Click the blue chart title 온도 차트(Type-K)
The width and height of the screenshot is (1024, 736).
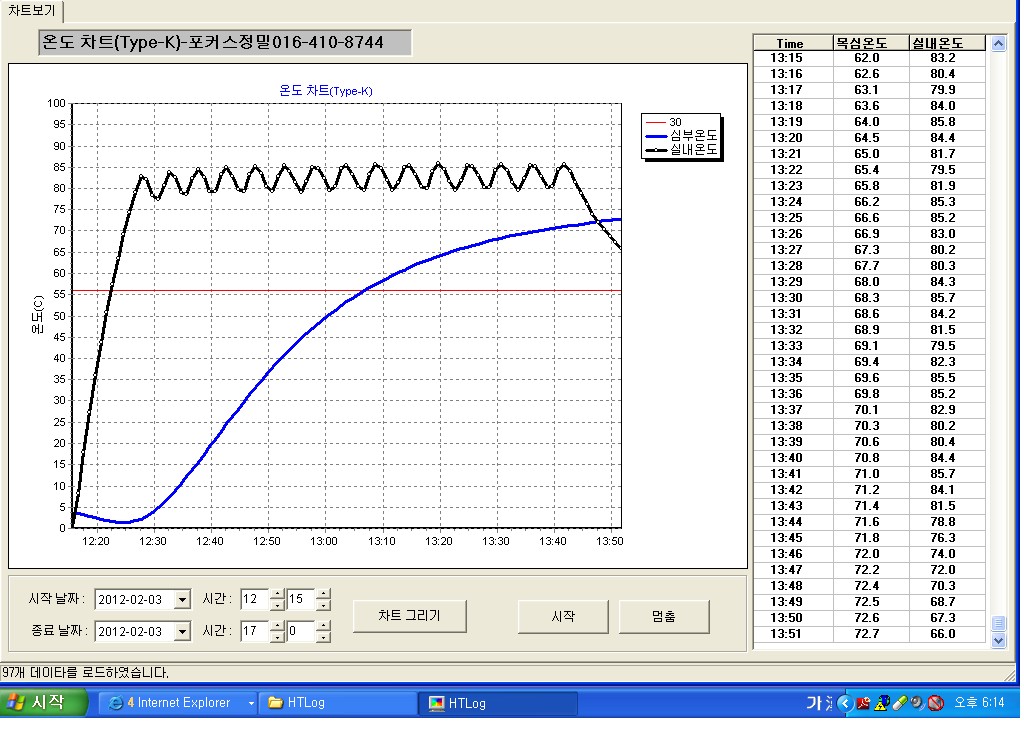325,91
